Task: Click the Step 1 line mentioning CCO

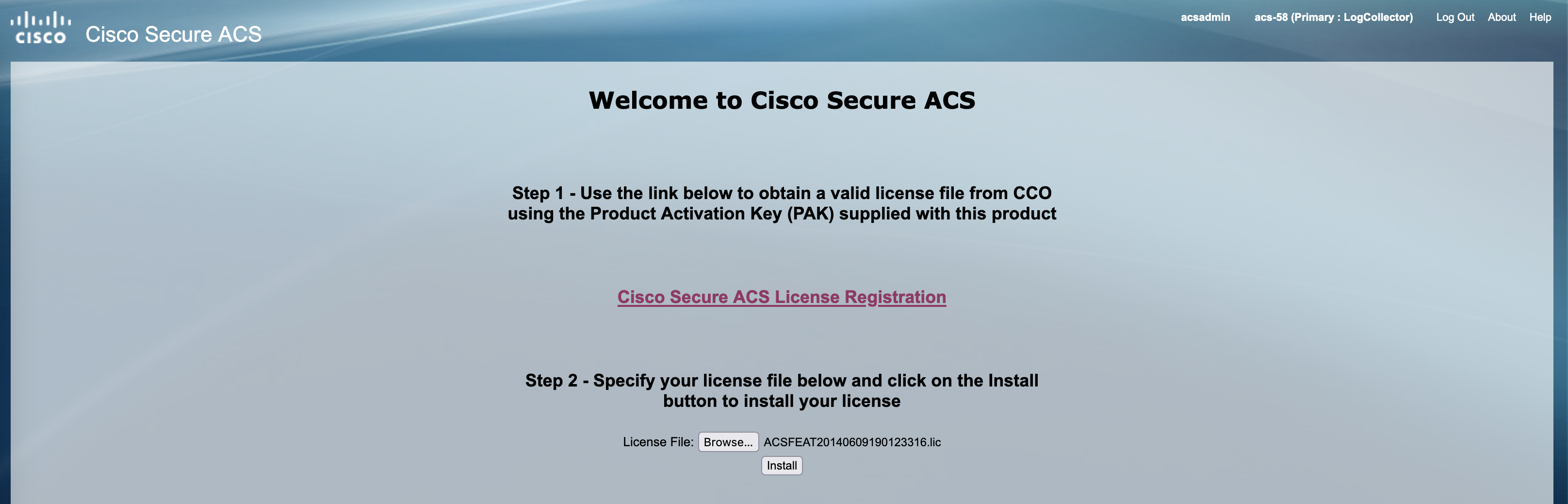Action: [x=782, y=193]
